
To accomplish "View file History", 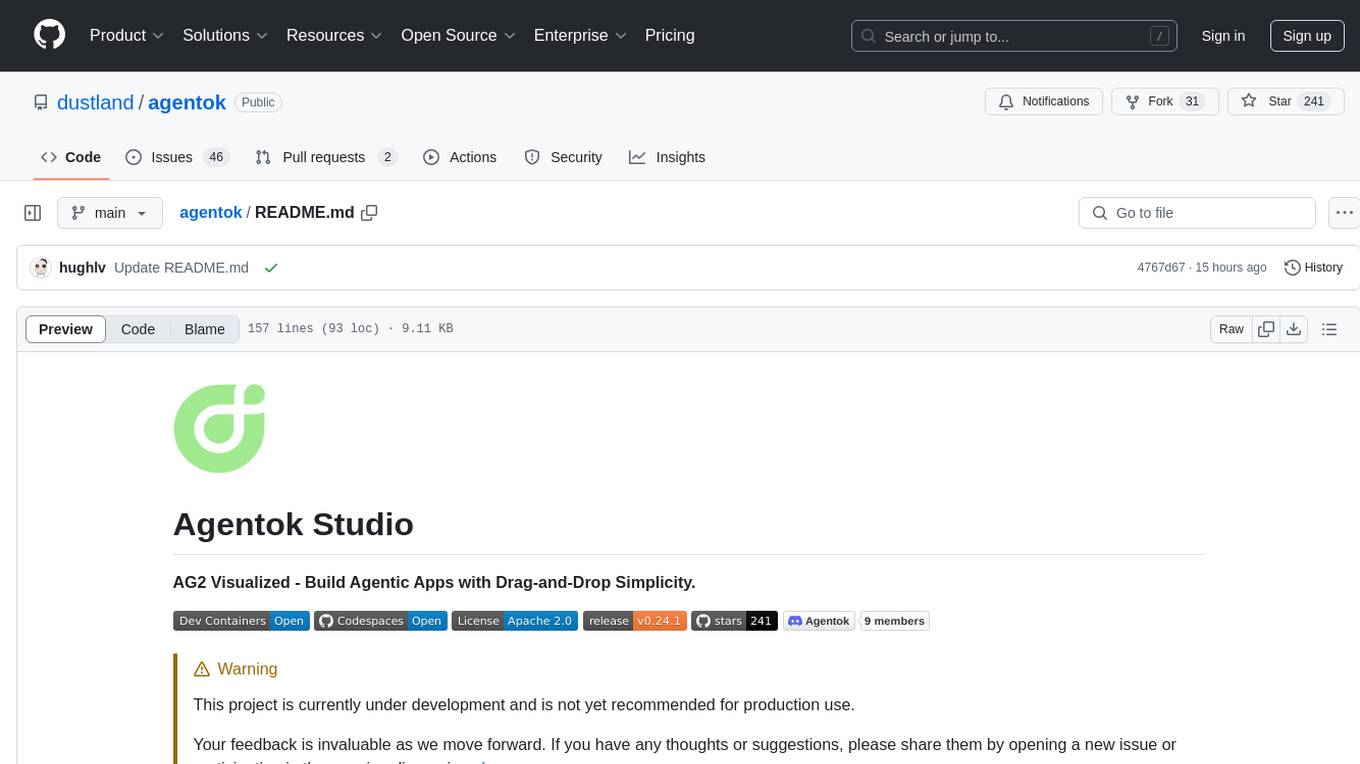I will coord(1313,267).
